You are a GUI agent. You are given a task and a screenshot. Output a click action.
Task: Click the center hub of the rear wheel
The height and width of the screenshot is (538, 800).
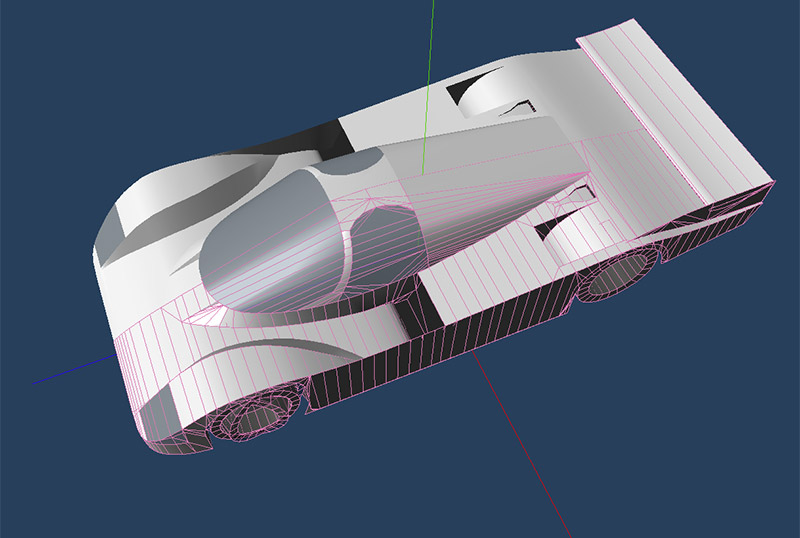(x=605, y=281)
